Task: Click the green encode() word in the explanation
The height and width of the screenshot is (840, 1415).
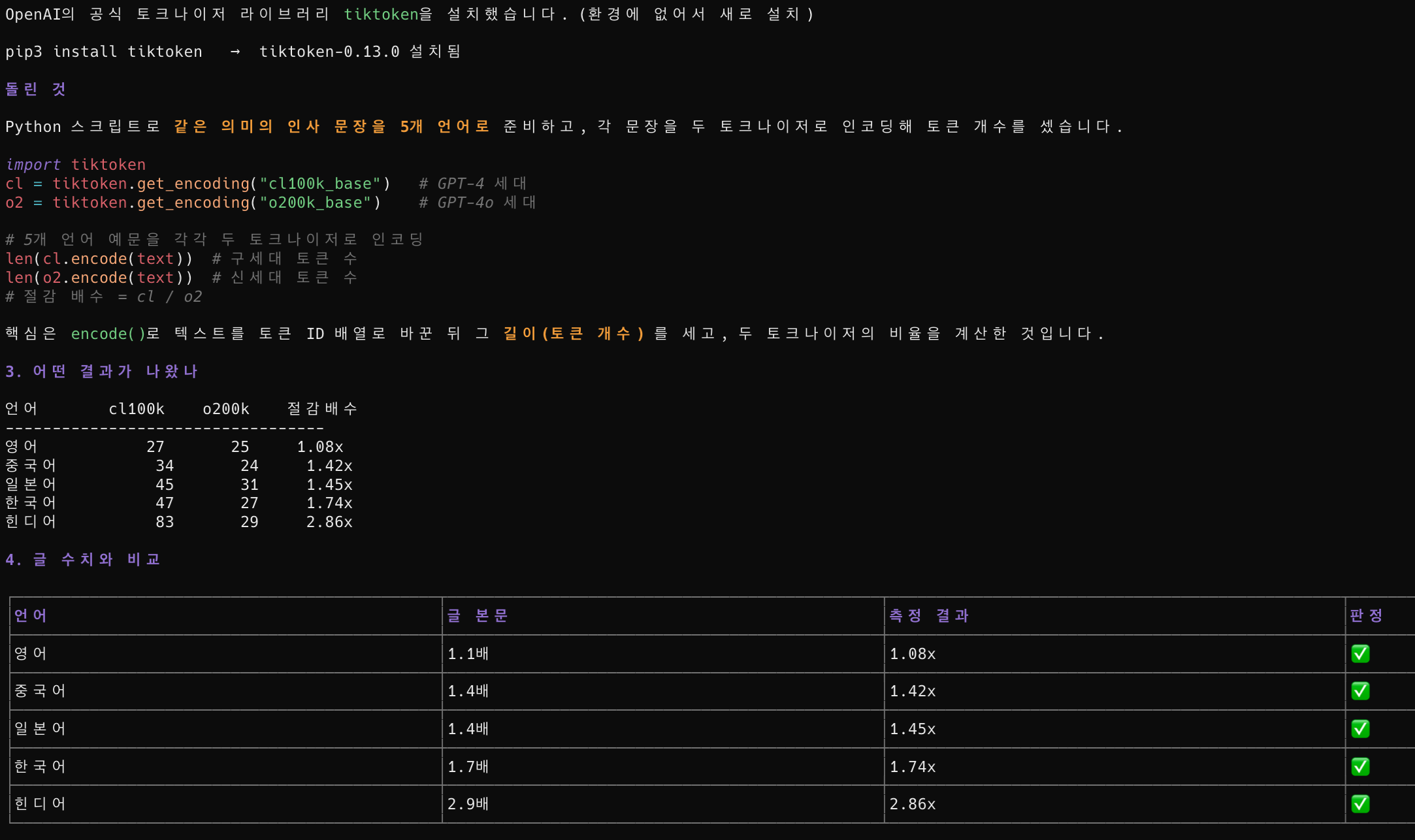Action: click(x=108, y=334)
